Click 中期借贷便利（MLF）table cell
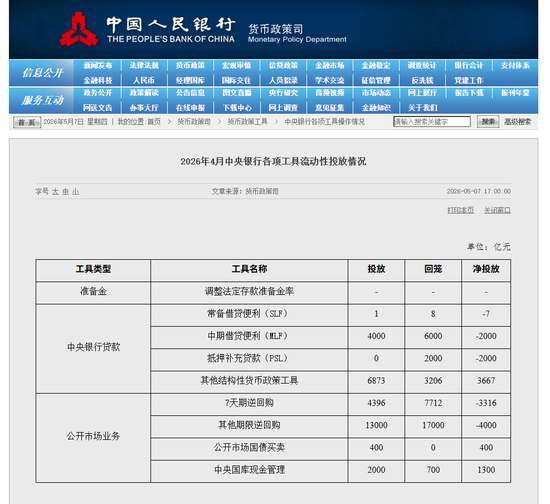Screen dimensions: 550x504 pos(249,336)
